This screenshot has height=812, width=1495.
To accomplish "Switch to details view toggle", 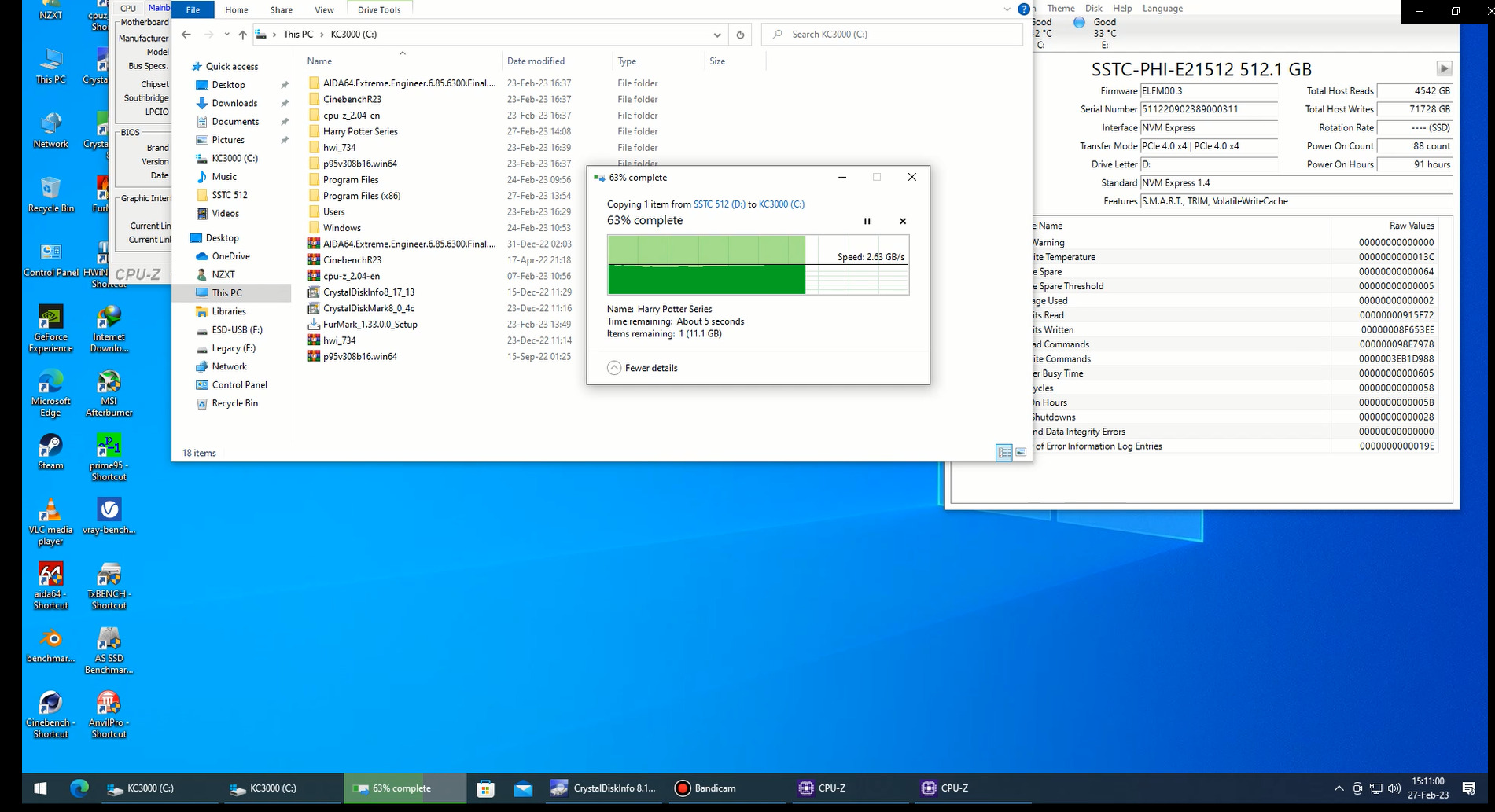I will pos(1004,453).
